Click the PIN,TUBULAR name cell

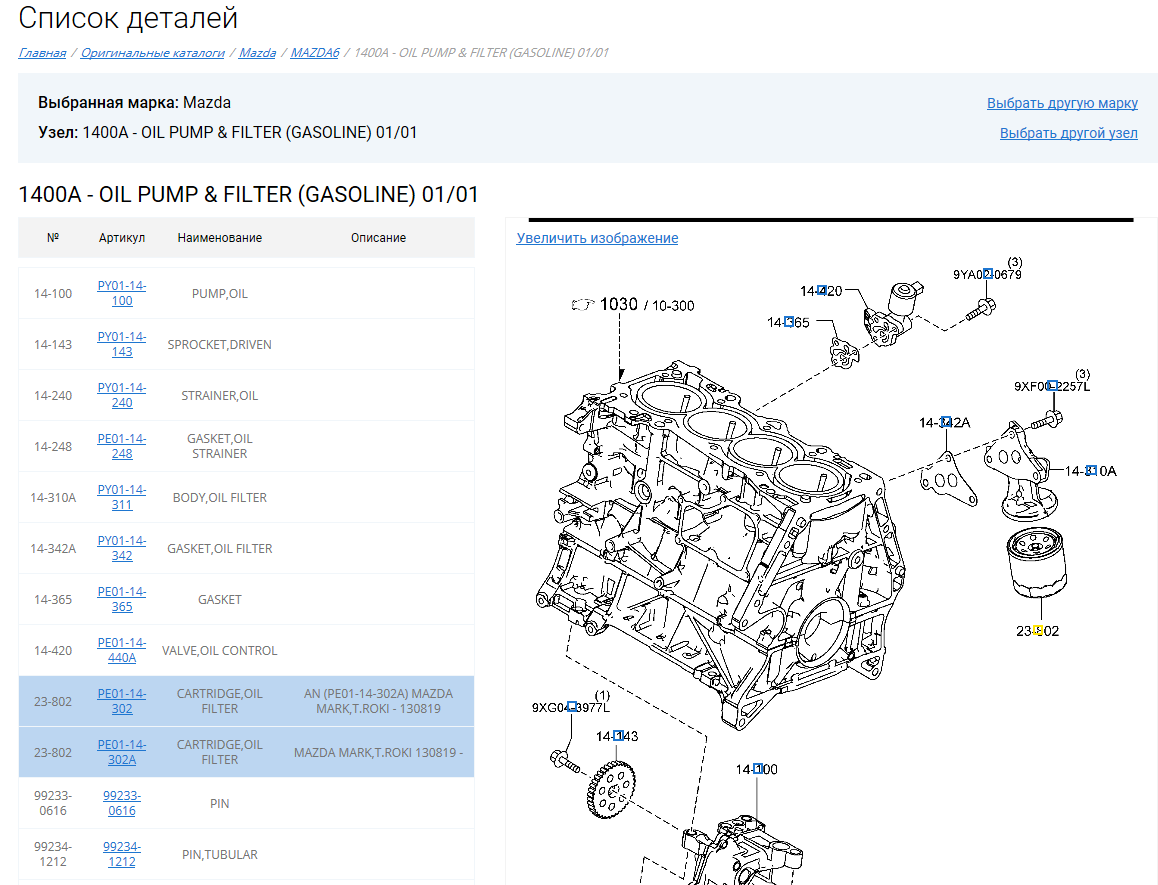[x=219, y=854]
